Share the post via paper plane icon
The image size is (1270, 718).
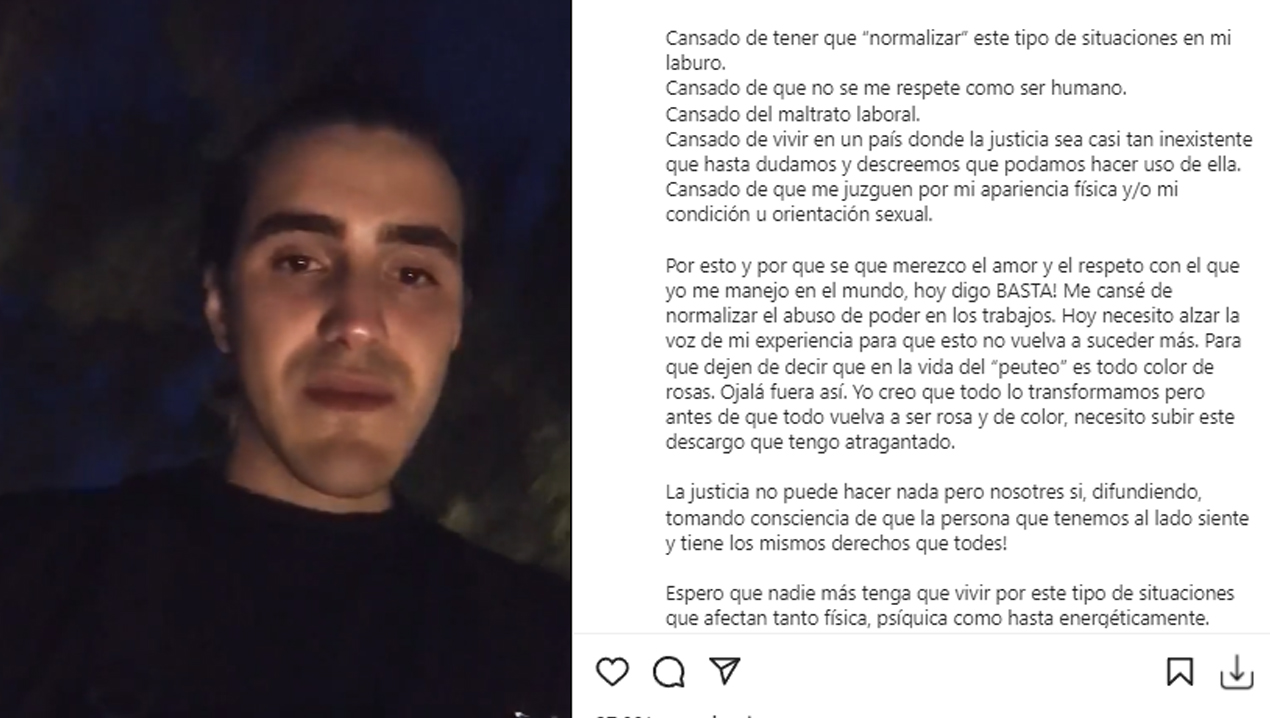click(725, 670)
